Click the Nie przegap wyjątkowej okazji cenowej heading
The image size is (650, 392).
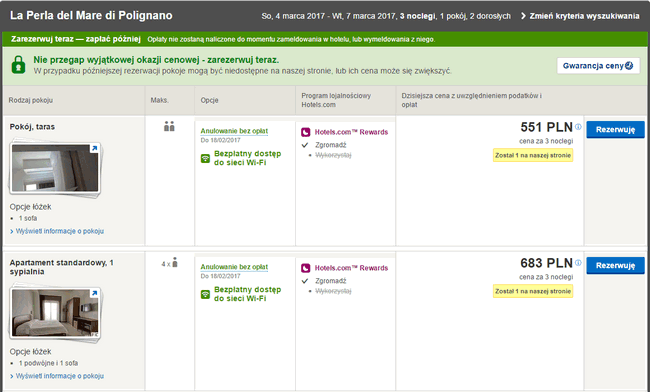point(156,60)
